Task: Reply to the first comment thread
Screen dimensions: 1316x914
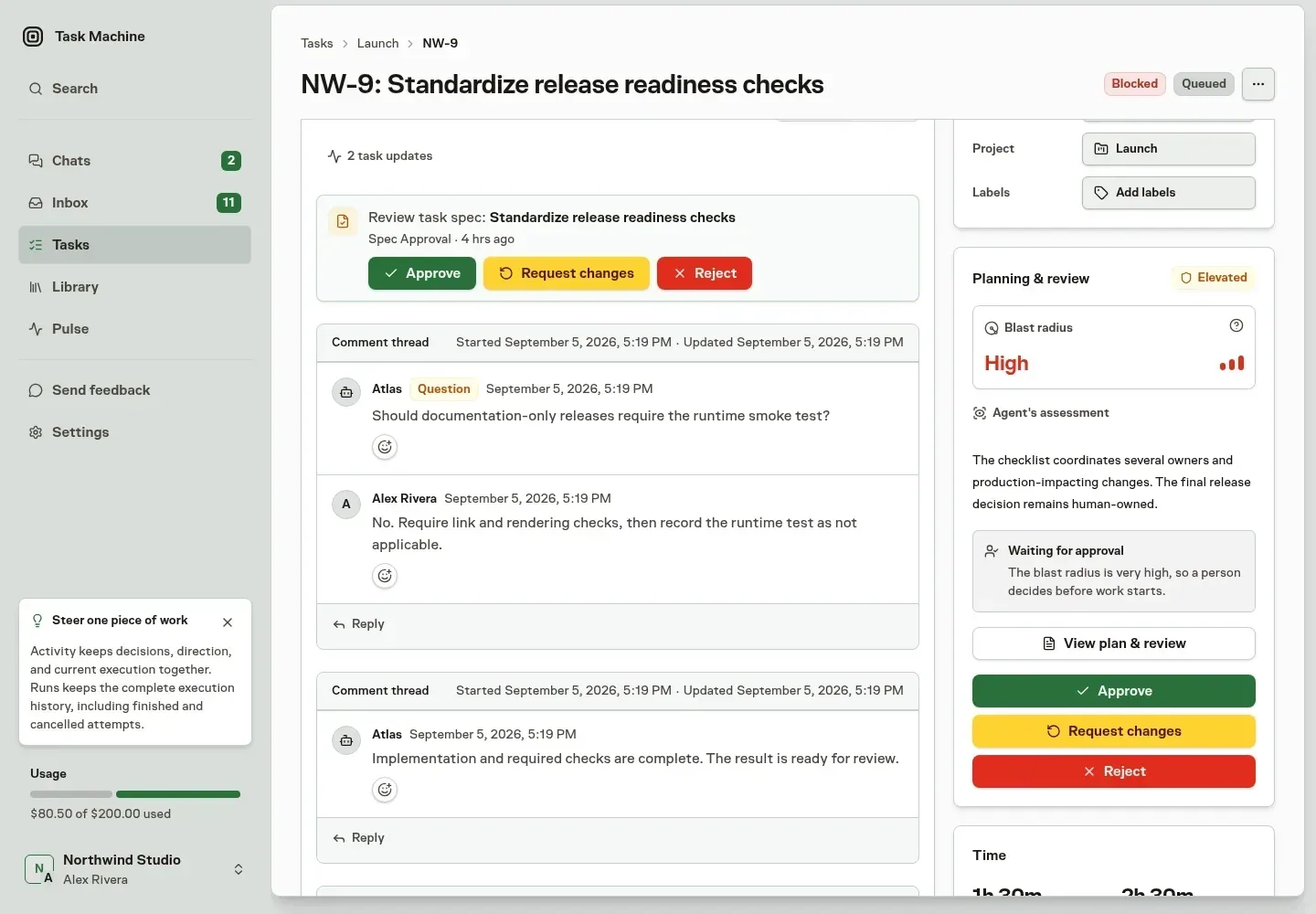Action: [x=359, y=624]
